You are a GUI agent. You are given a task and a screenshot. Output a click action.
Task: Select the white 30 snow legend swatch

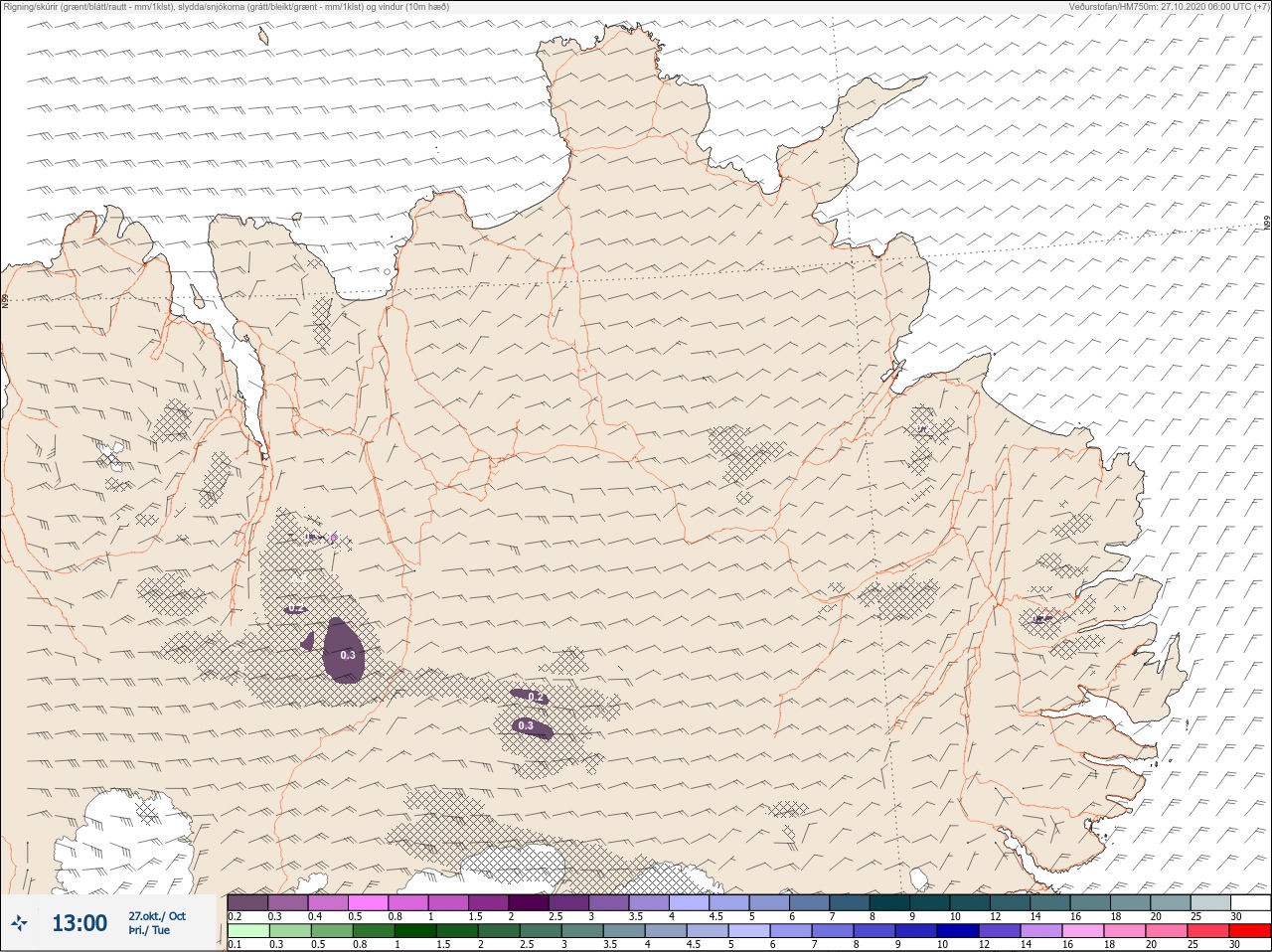[x=1250, y=902]
